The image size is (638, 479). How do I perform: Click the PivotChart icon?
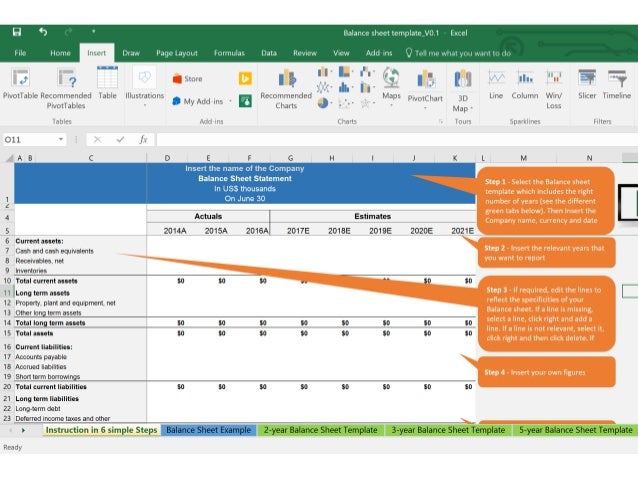click(426, 79)
